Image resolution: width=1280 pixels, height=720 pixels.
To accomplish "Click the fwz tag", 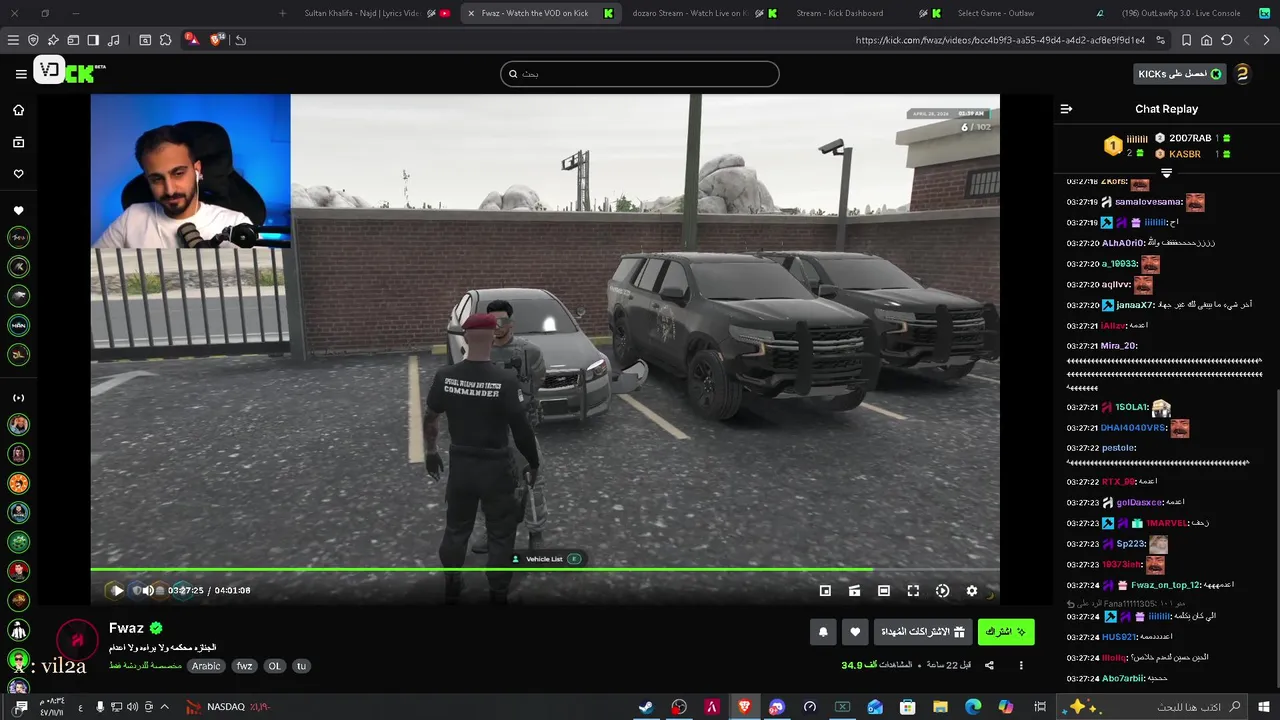I will click(x=244, y=666).
